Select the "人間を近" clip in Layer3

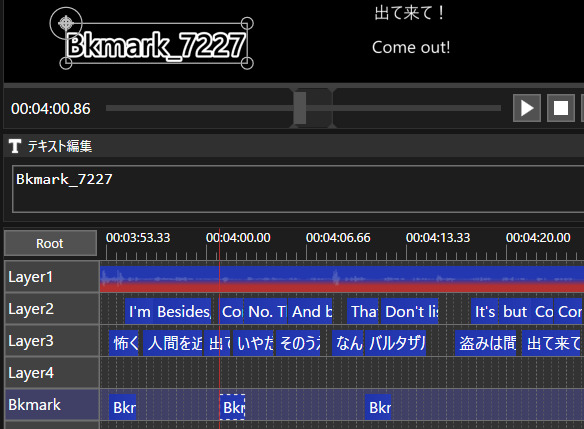(x=173, y=343)
